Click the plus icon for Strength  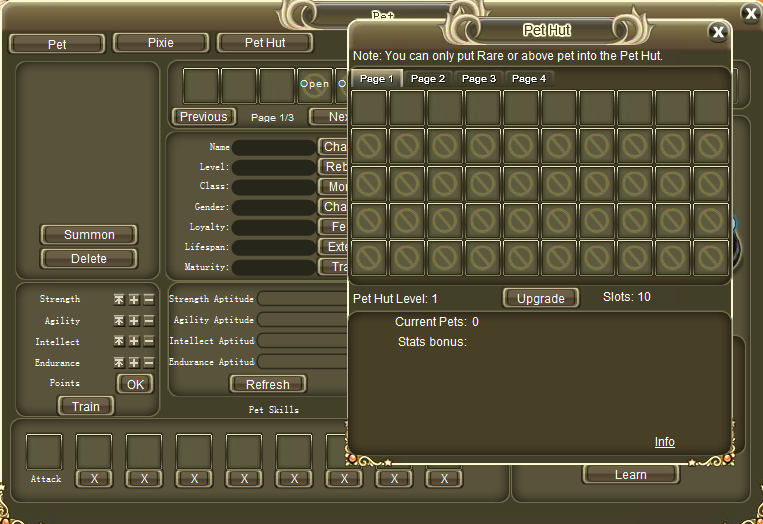pos(134,299)
